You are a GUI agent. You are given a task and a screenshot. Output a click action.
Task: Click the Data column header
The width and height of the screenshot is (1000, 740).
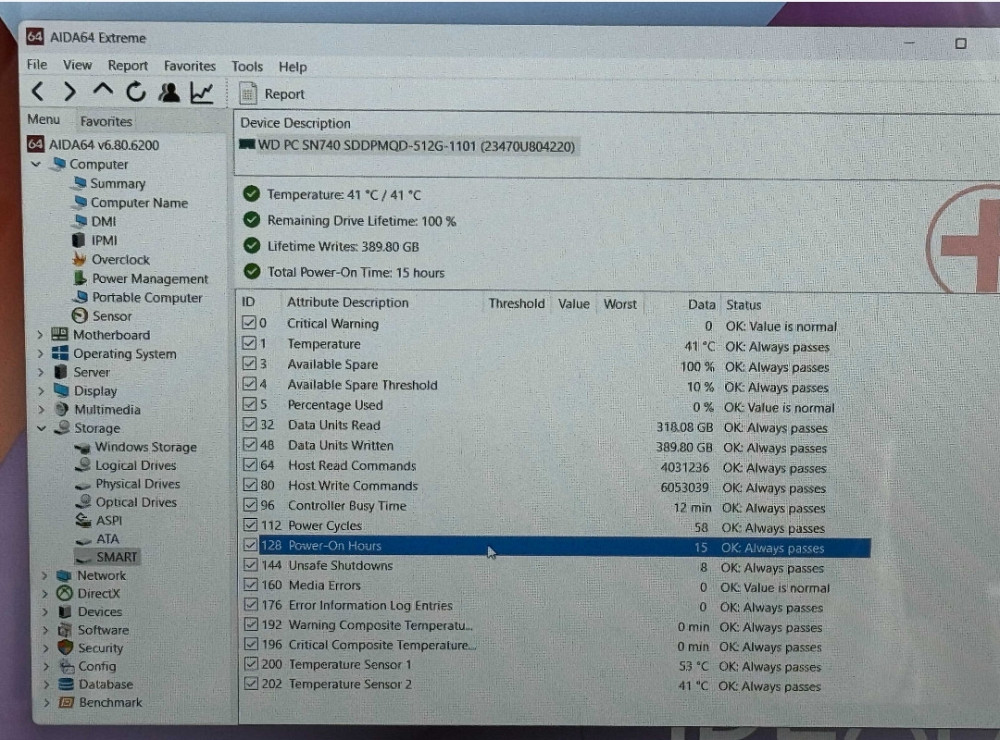tap(701, 304)
